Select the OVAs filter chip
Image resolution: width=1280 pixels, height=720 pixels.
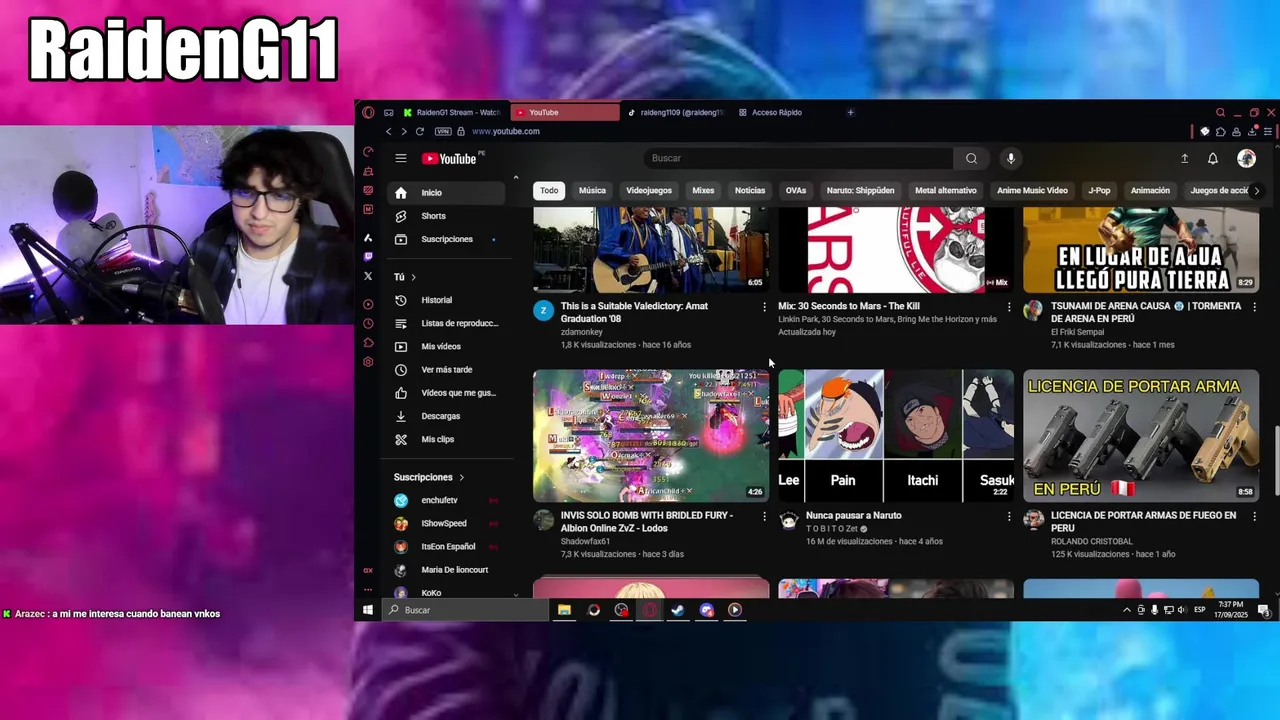(796, 190)
